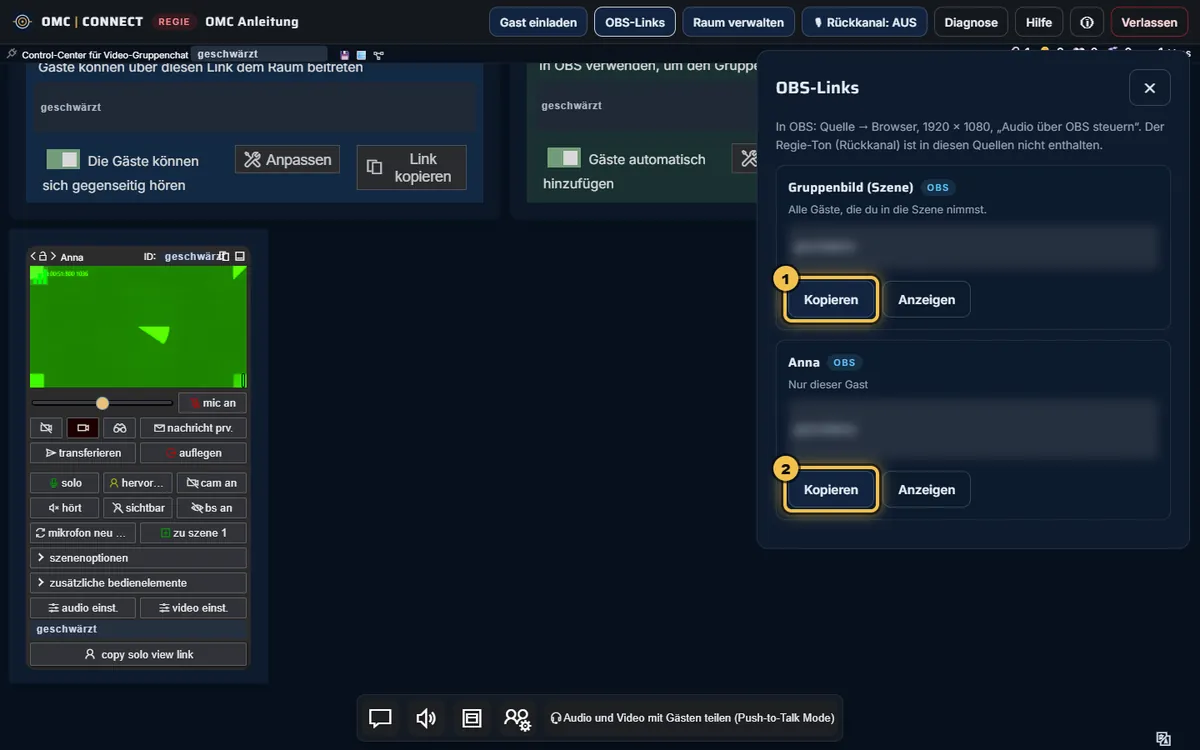Click the left arrow beside Anna's name

click(x=33, y=257)
